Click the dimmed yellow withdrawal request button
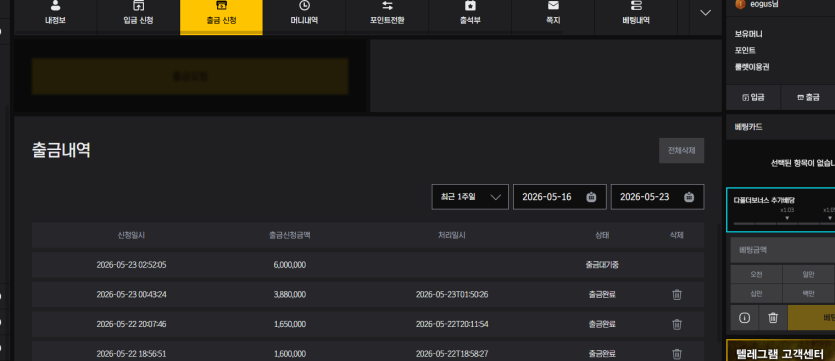 pos(190,76)
